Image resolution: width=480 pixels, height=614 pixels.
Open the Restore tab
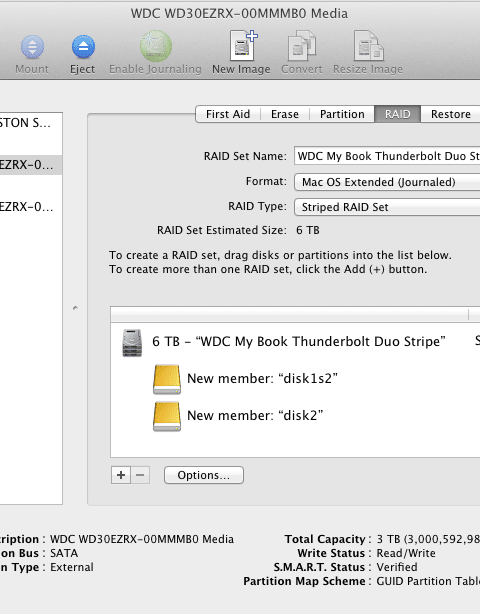coord(451,114)
